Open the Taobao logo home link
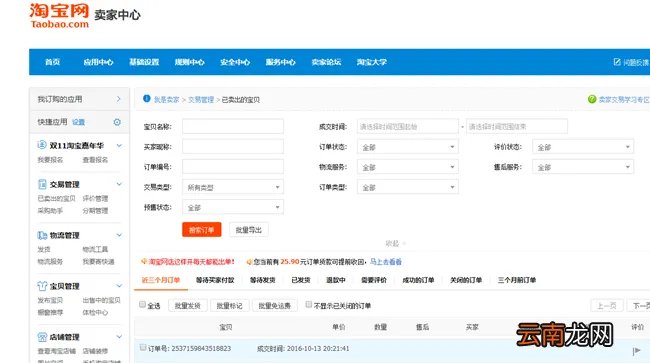 [x=59, y=16]
